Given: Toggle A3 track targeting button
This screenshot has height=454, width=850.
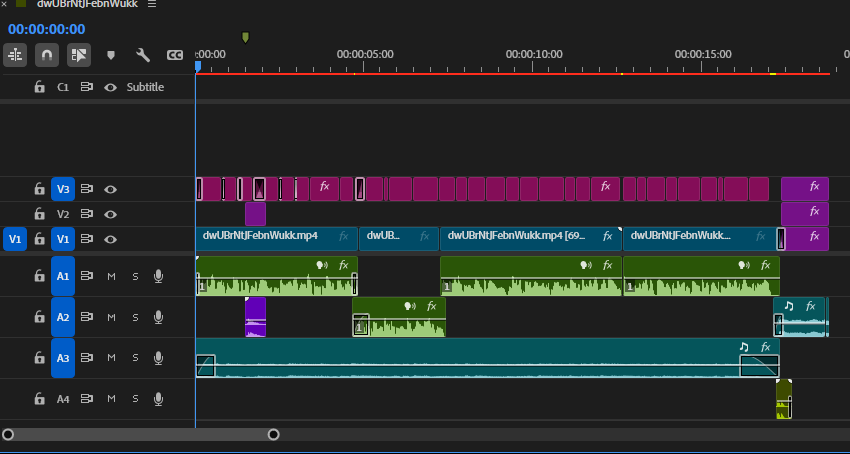Looking at the screenshot, I should (63, 358).
